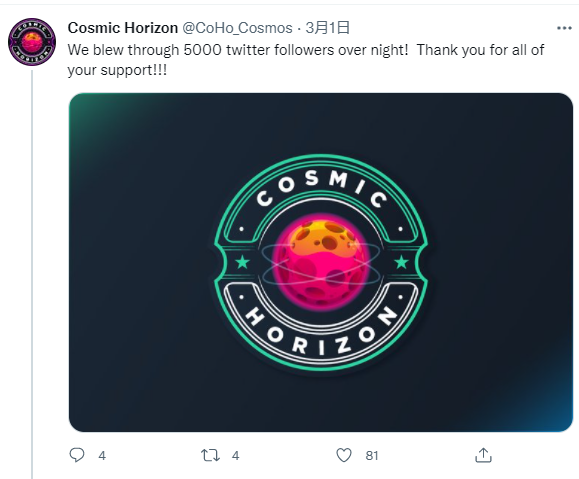
Task: Select the tweet text about 5000 followers
Action: point(306,60)
